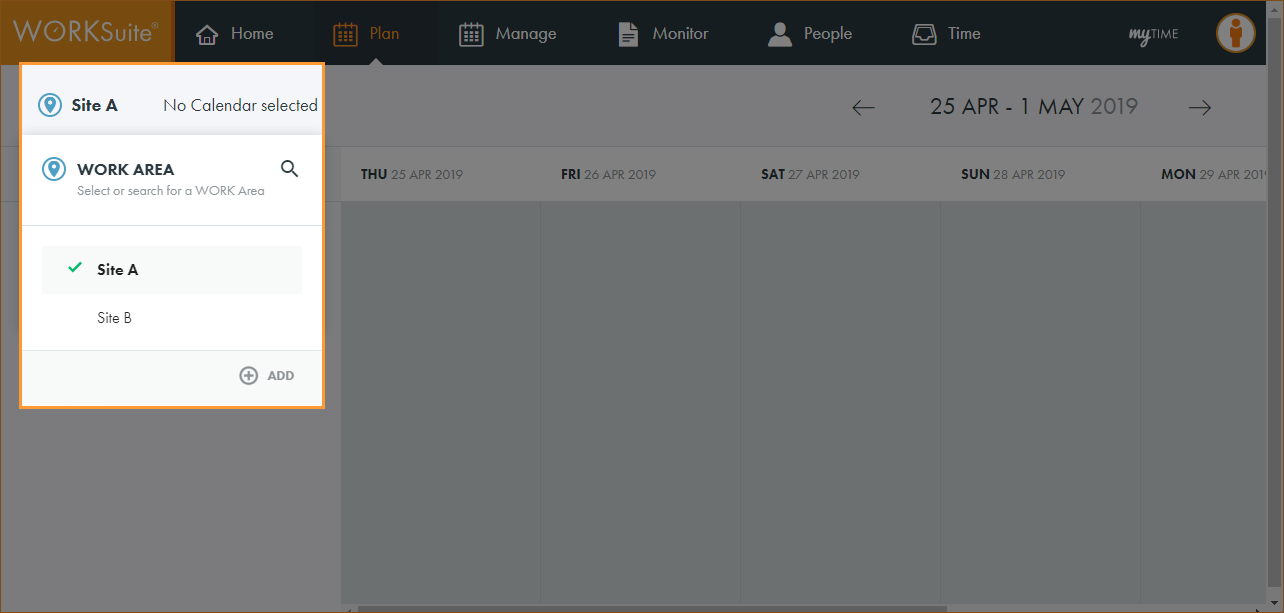Go to previous week with left arrow

click(863, 108)
